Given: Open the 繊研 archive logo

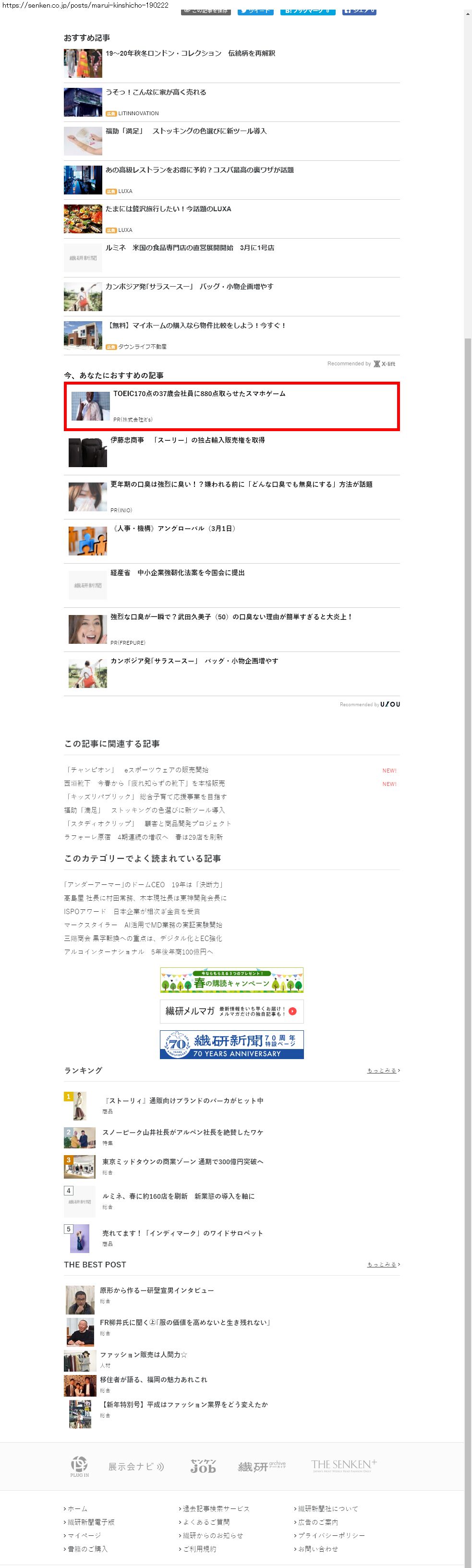Looking at the screenshot, I should pos(262,1466).
